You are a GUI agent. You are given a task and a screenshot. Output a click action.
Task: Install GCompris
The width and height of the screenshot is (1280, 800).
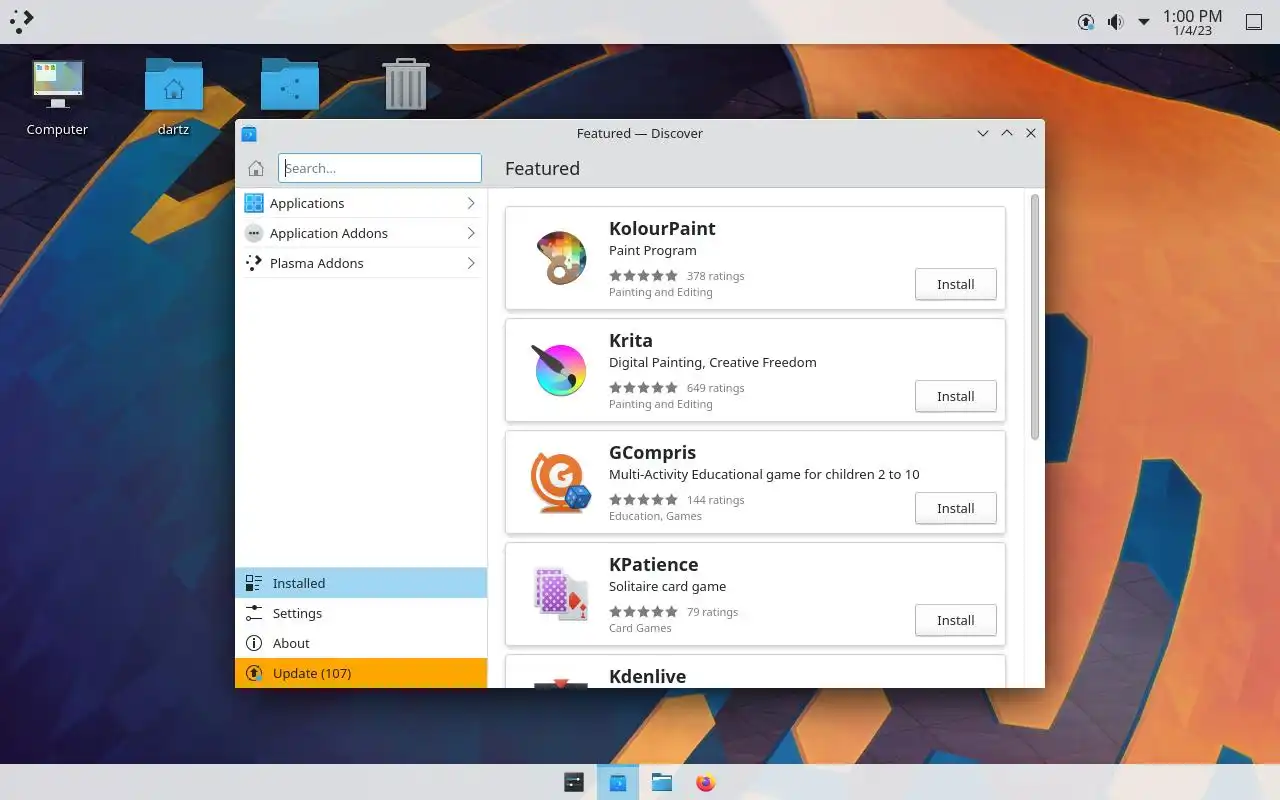955,508
